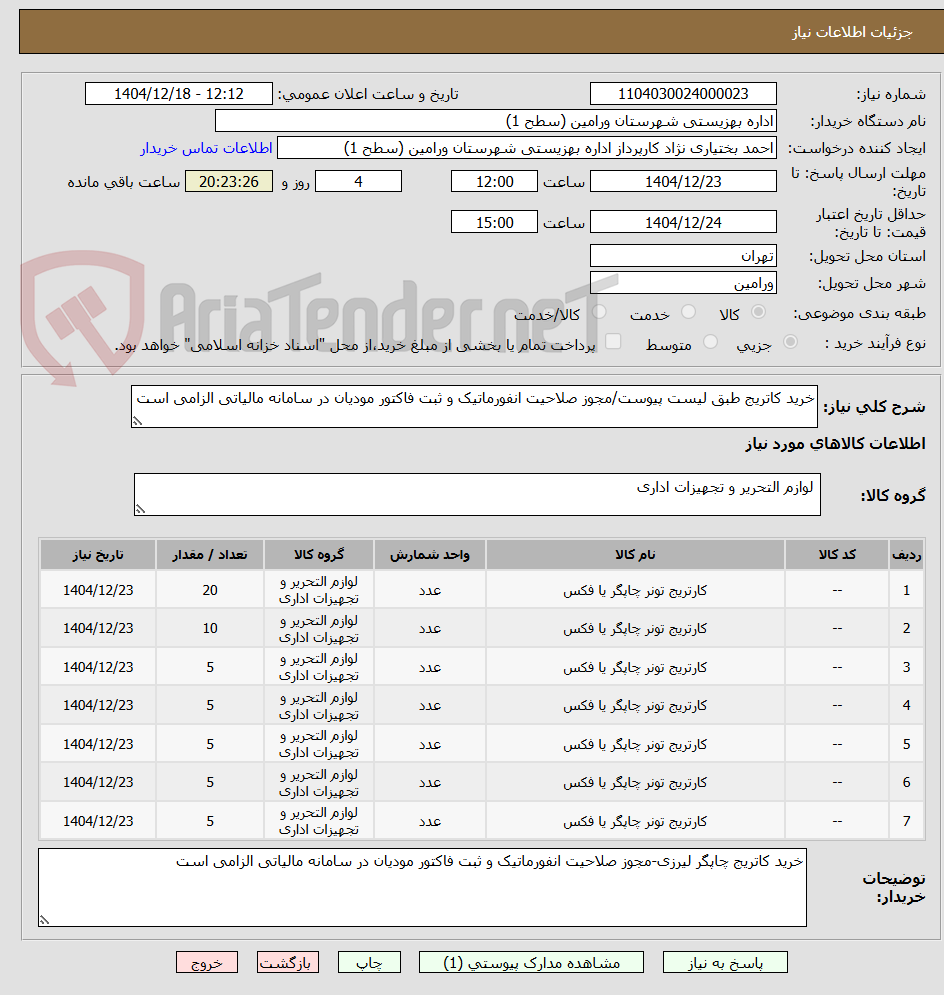Click the ردیف column header

click(906, 555)
